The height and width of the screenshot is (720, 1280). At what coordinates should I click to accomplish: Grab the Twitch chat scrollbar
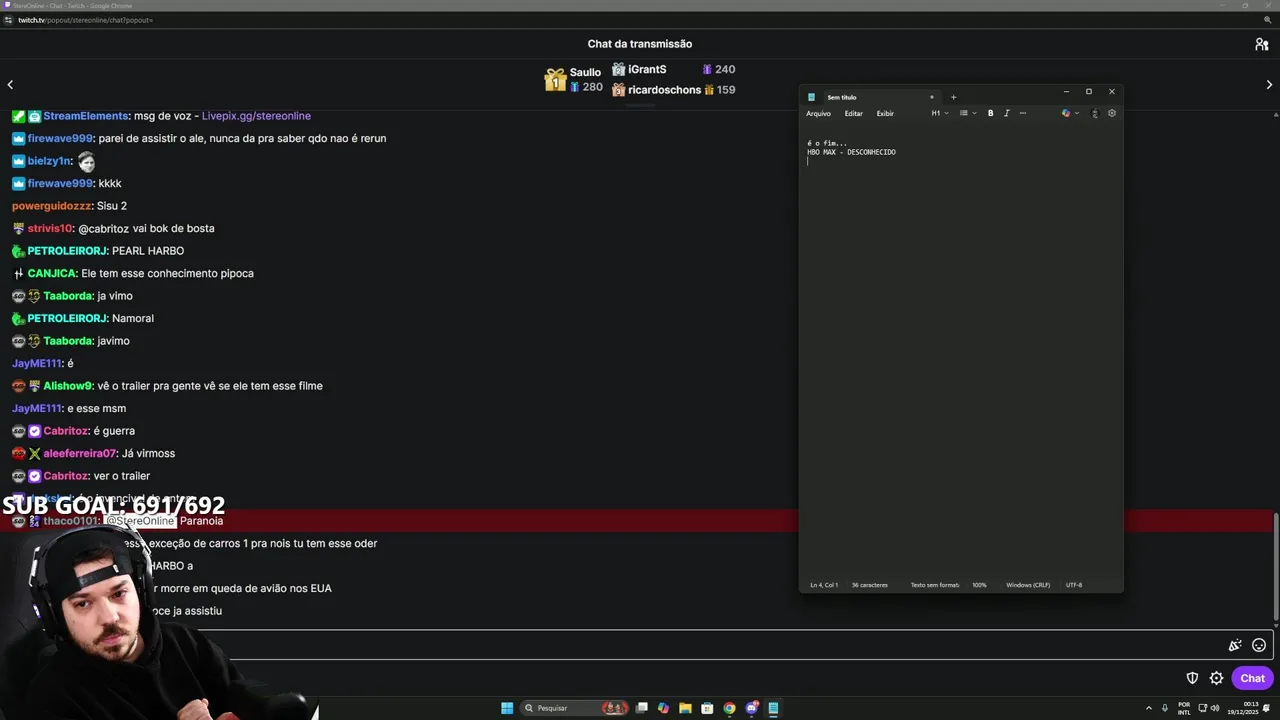coord(1275,565)
